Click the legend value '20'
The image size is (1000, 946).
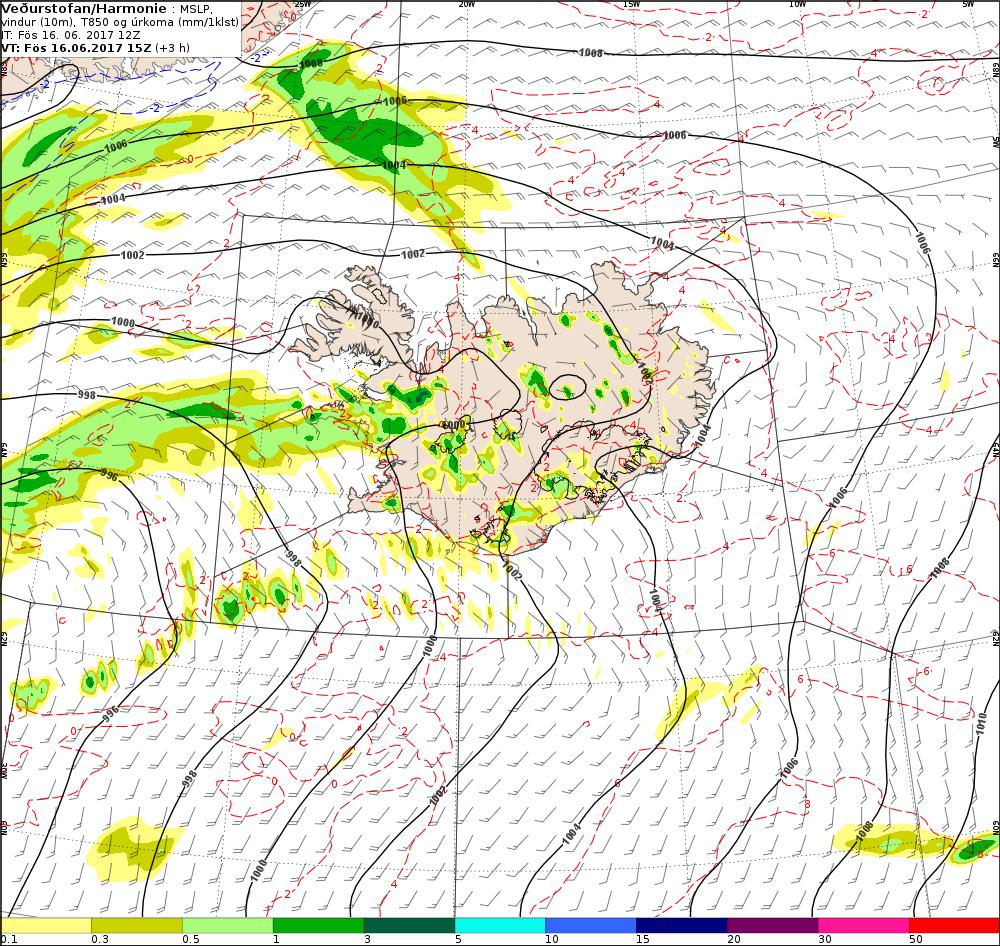click(733, 940)
